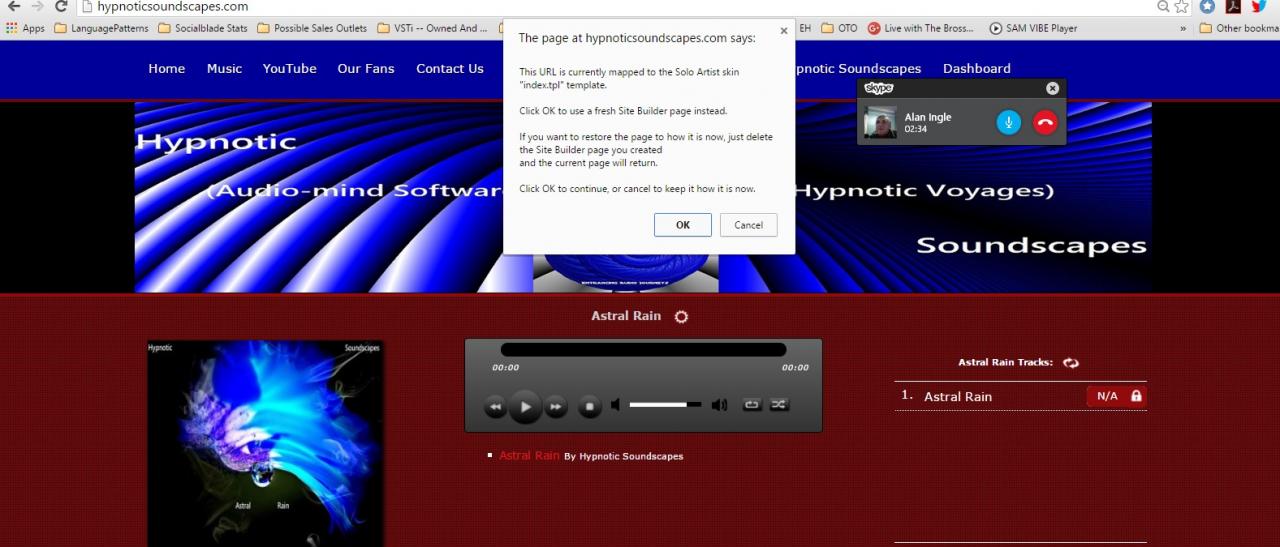Viewport: 1280px width, 547px height.
Task: Adjust the player volume slider
Action: (665, 405)
